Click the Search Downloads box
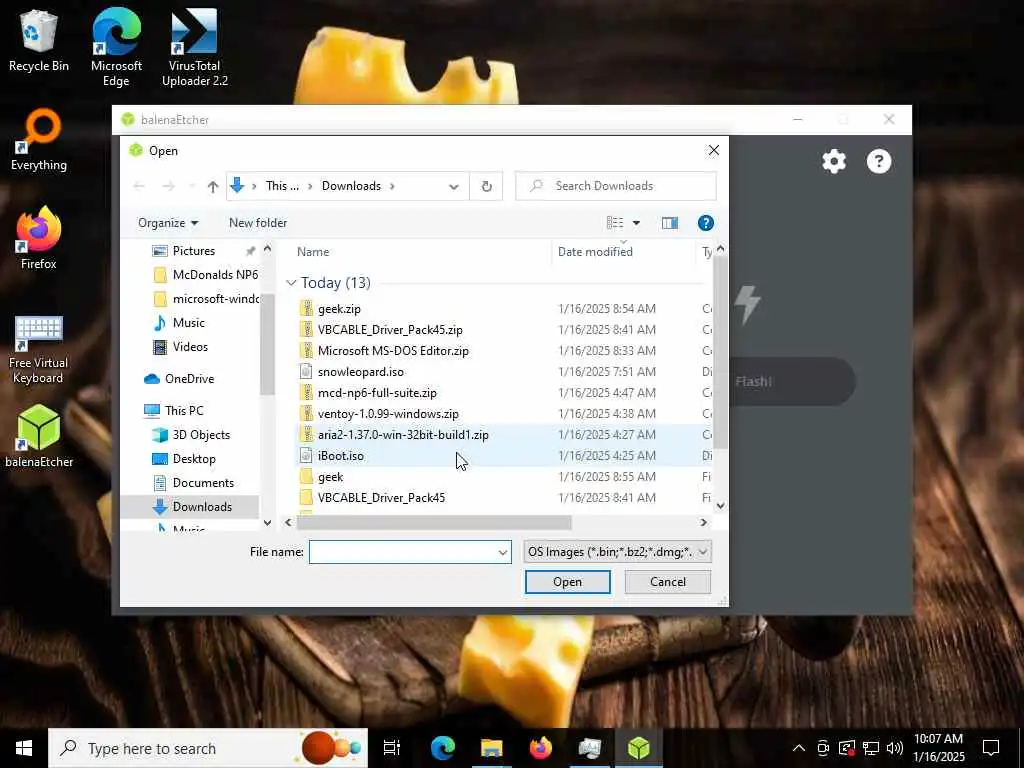Screen dimensions: 1024x768 (x=616, y=186)
